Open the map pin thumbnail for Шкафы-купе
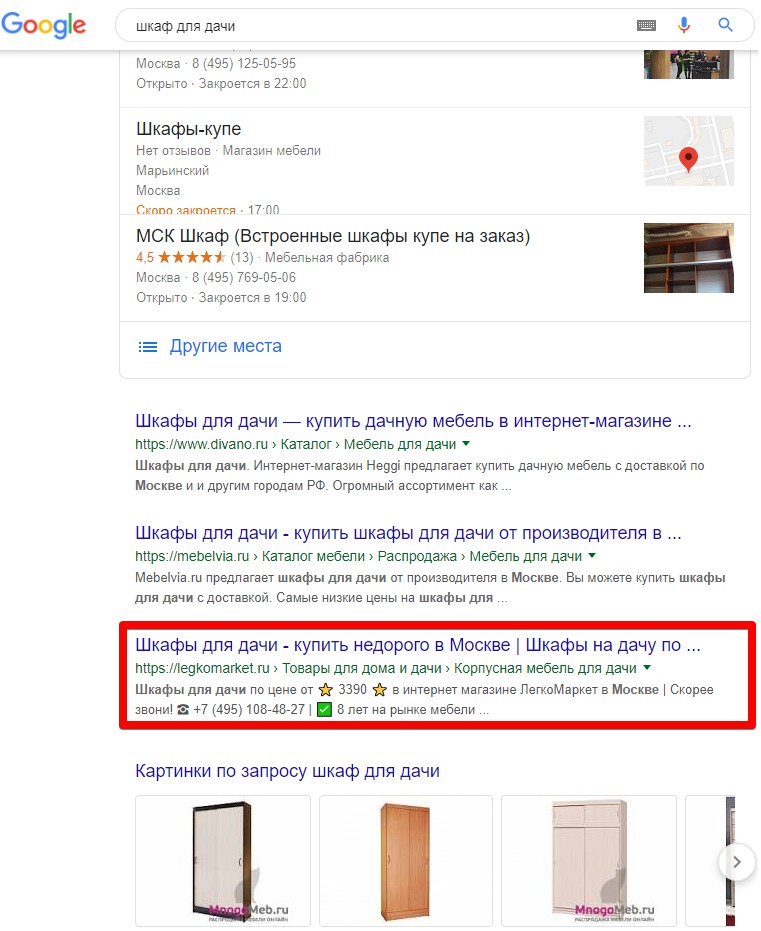The width and height of the screenshot is (761, 931). tap(689, 151)
